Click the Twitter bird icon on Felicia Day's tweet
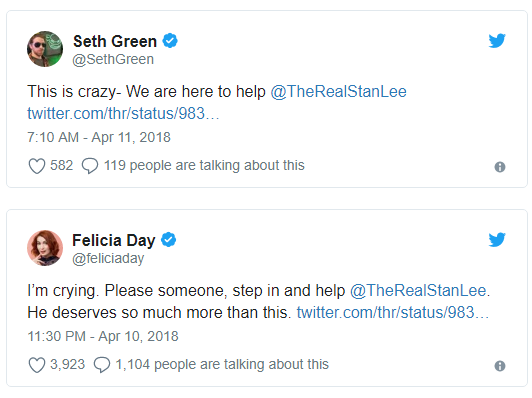The image size is (532, 398). pyautogui.click(x=497, y=240)
